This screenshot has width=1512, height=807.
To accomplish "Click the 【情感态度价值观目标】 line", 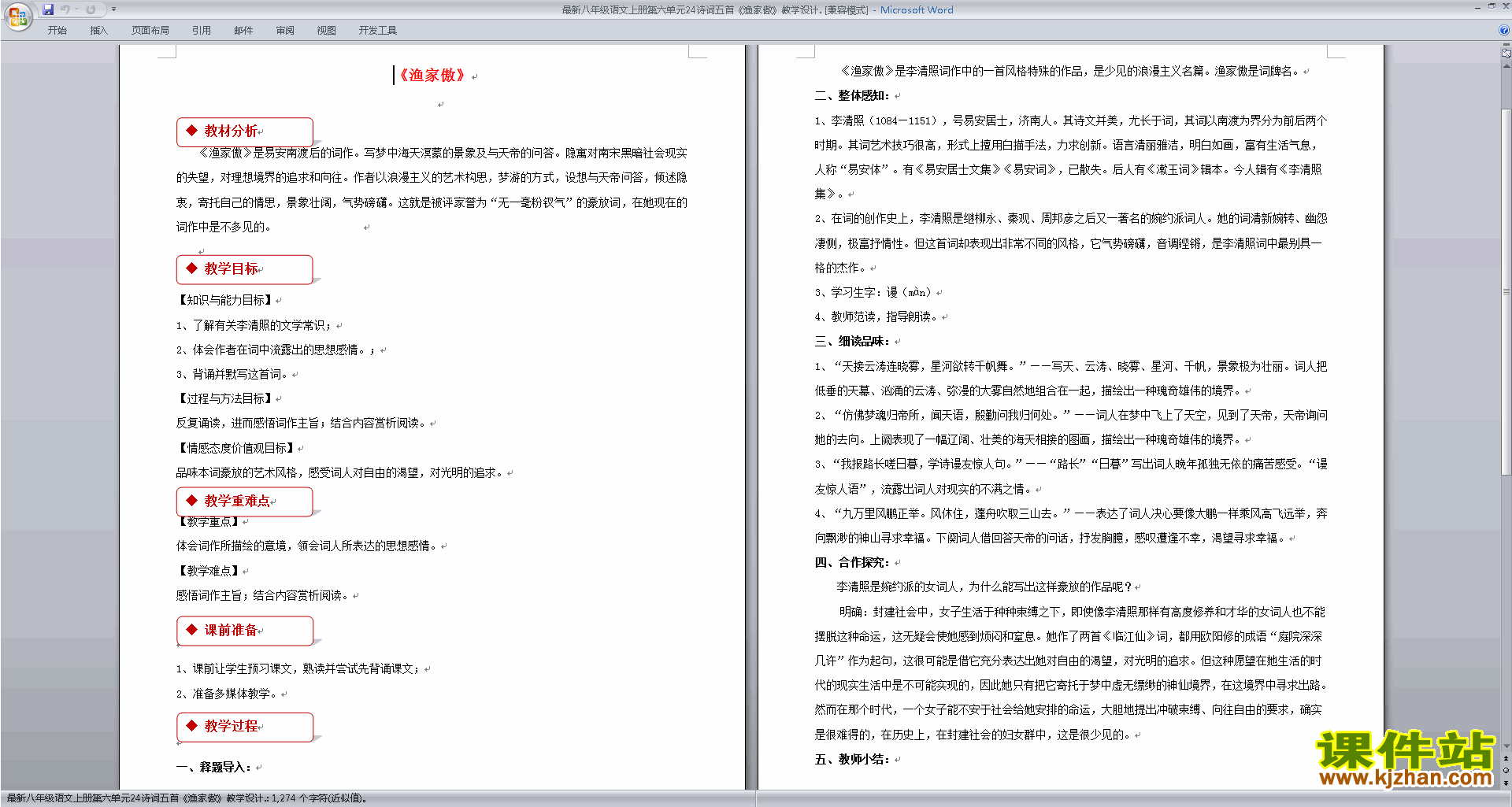I will (x=236, y=448).
